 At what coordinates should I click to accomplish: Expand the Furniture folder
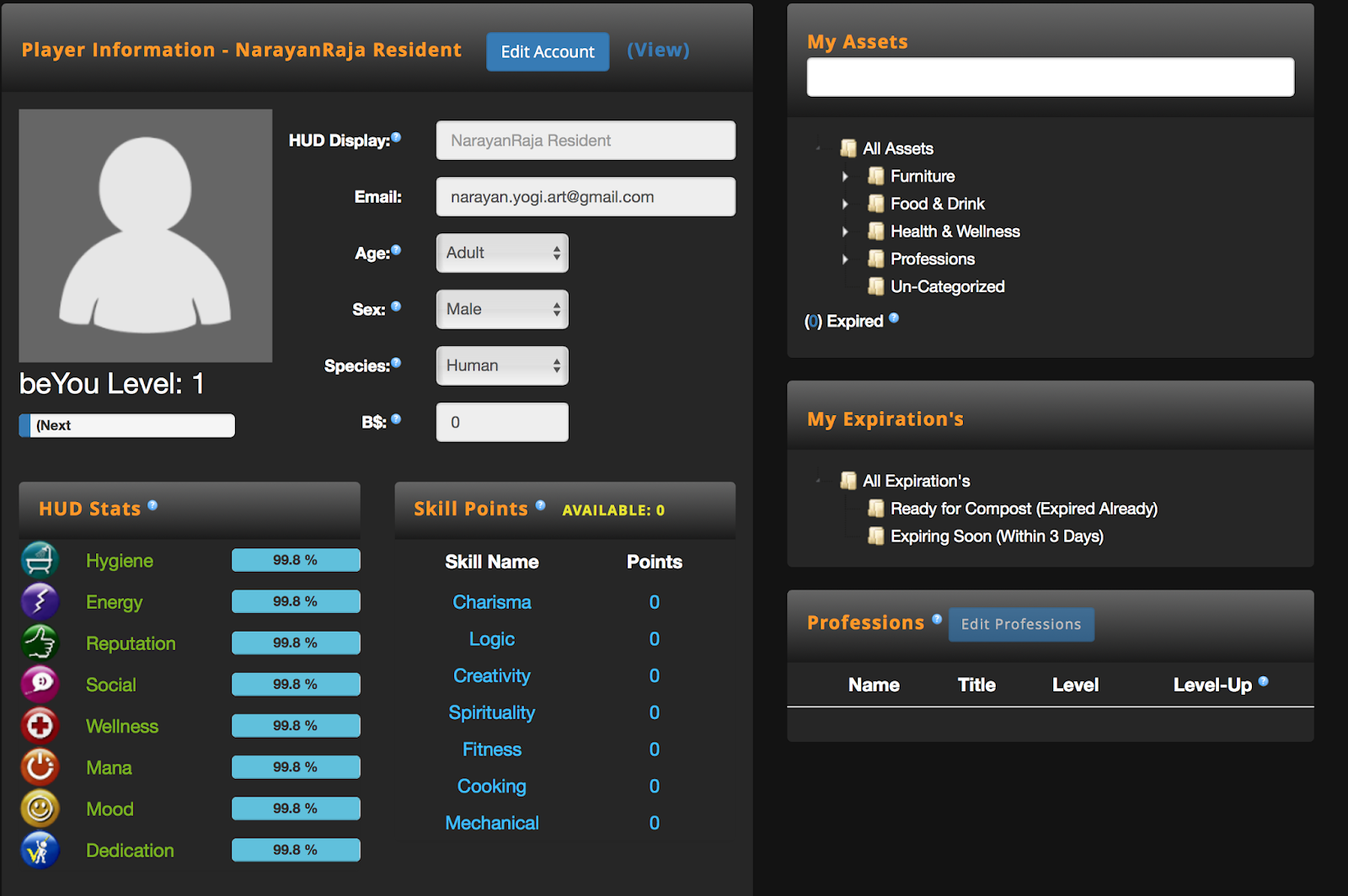pos(847,176)
